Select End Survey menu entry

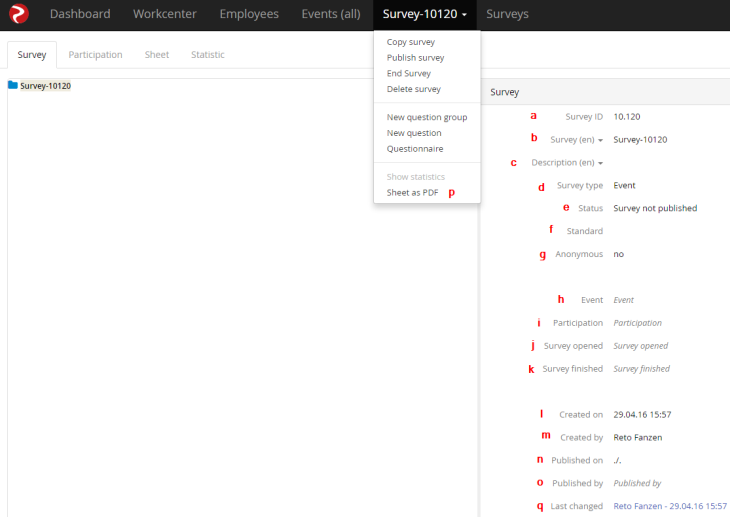(x=409, y=74)
